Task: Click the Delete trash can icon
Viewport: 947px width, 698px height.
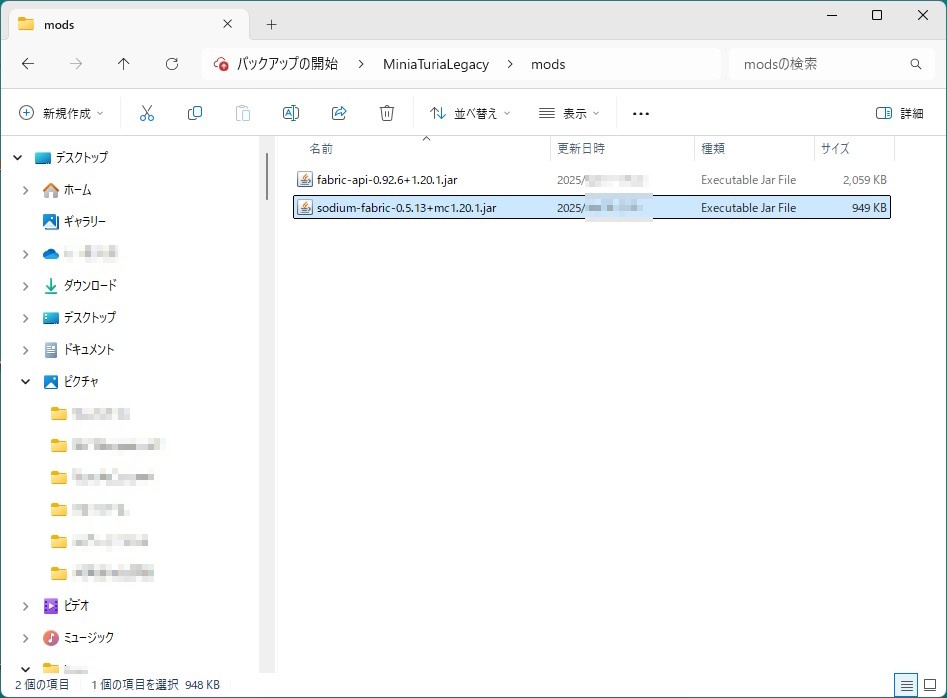Action: pos(387,113)
